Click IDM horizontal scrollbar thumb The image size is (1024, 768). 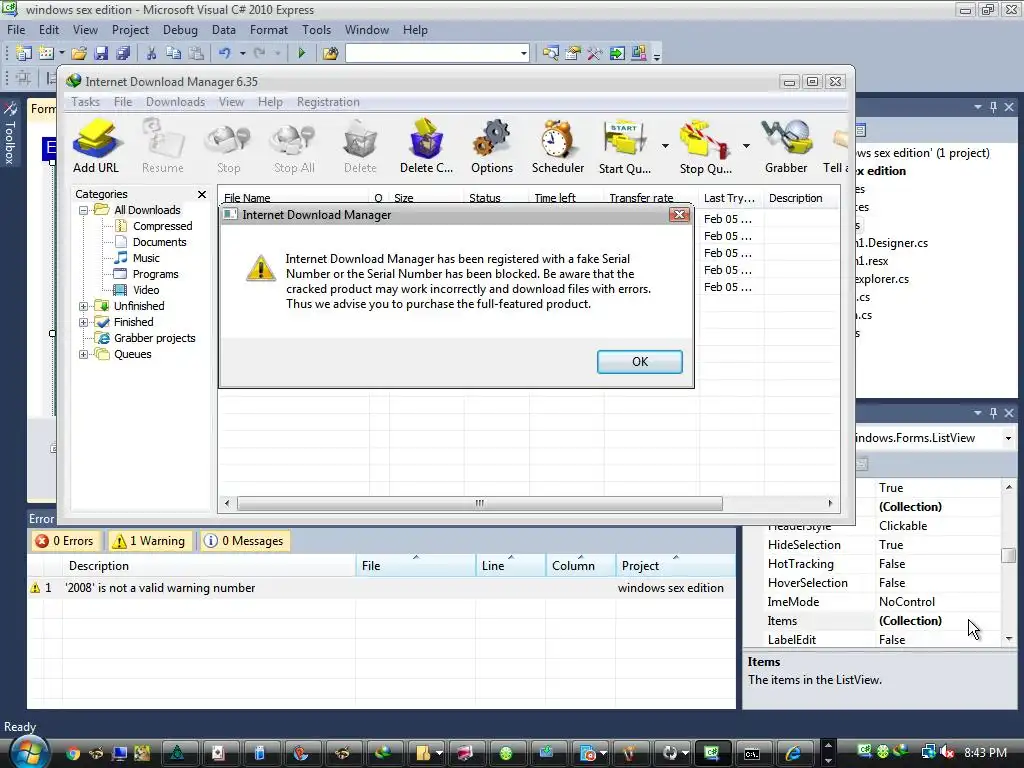(479, 504)
